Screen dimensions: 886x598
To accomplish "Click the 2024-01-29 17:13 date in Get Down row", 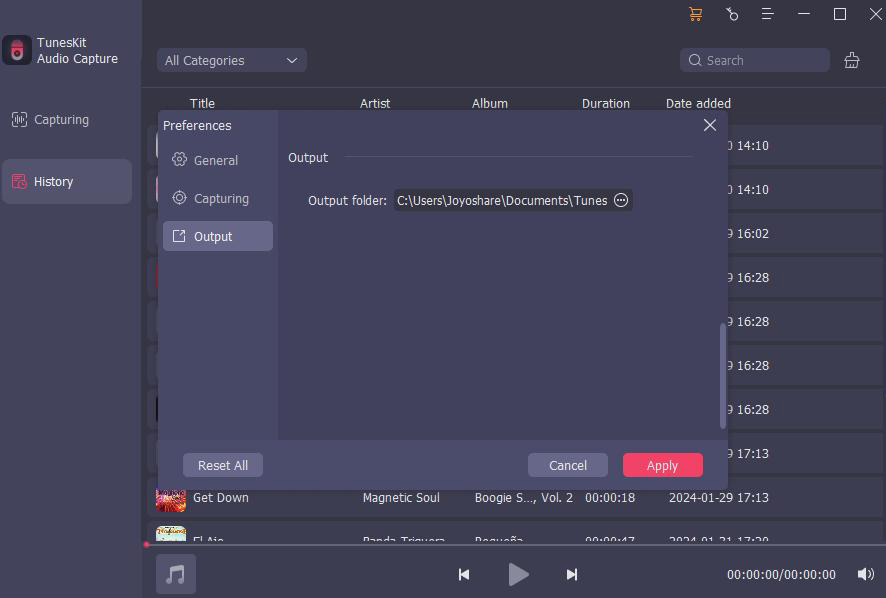I will coord(719,497).
